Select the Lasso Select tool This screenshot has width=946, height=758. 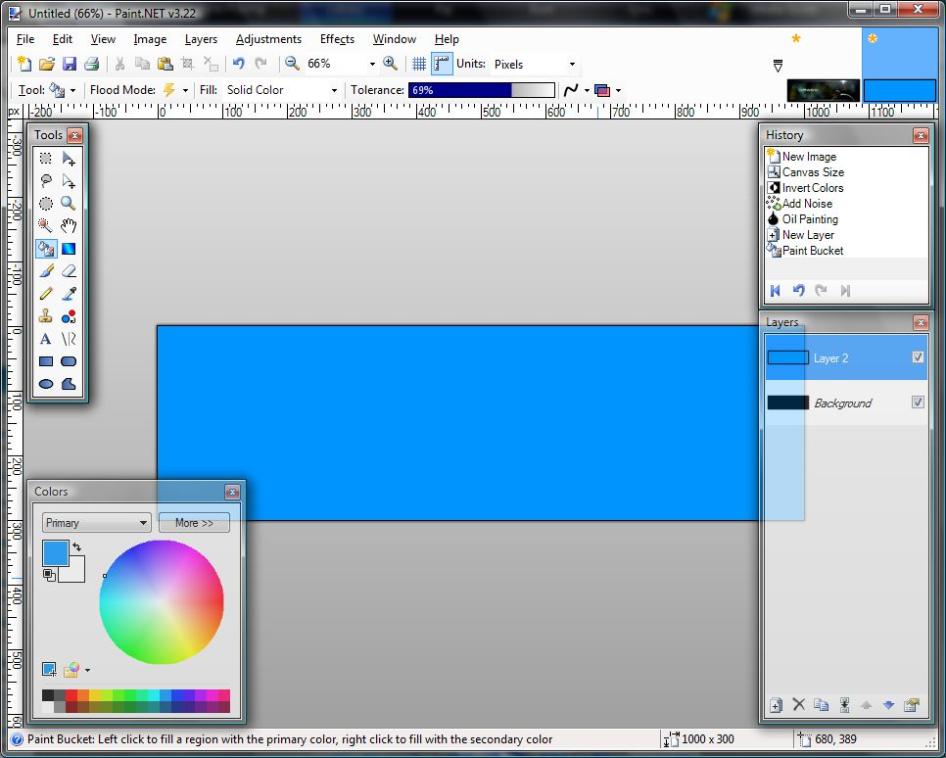pos(46,181)
